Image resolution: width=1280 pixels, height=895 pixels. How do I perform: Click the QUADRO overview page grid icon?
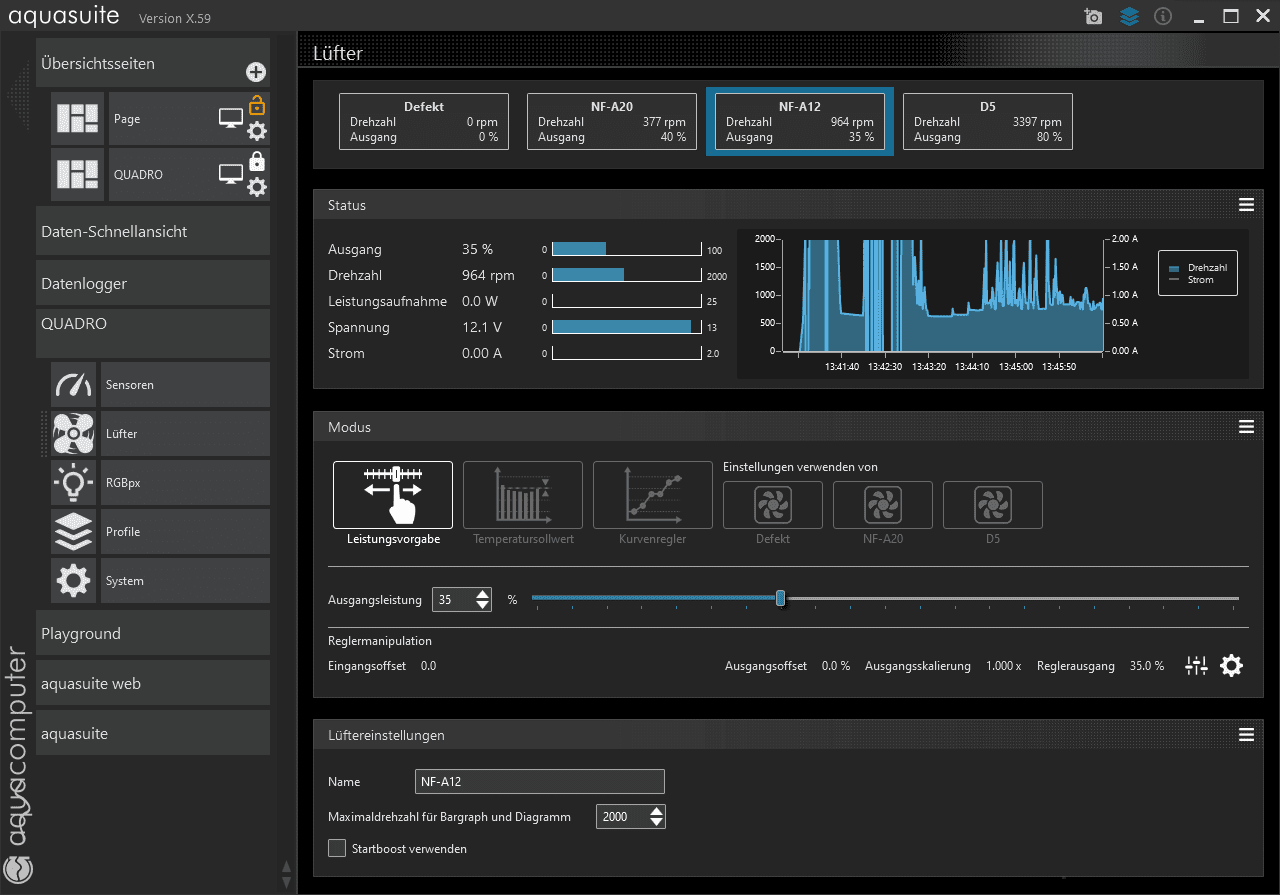tap(78, 175)
